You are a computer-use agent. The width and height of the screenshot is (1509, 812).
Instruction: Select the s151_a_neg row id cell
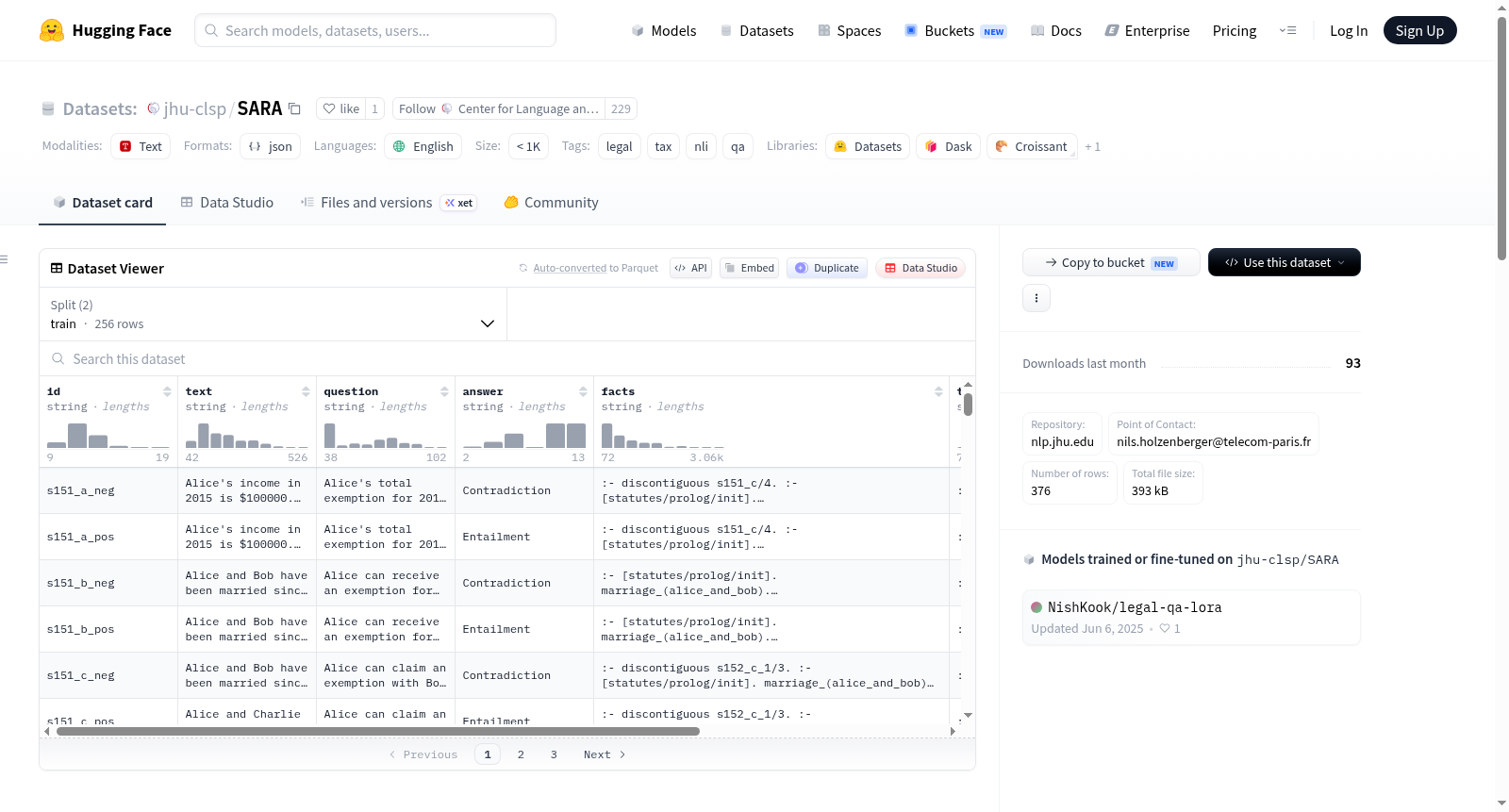(108, 490)
